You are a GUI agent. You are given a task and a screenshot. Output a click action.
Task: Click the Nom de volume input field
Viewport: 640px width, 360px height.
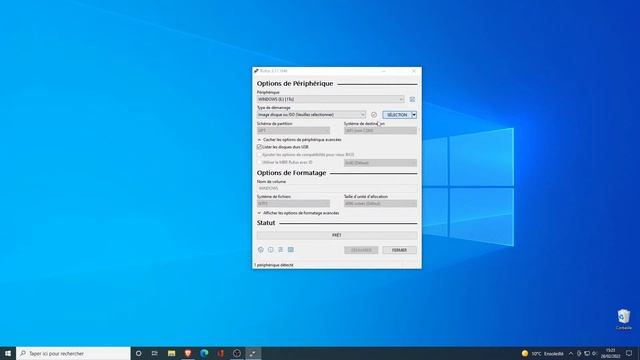(x=337, y=188)
